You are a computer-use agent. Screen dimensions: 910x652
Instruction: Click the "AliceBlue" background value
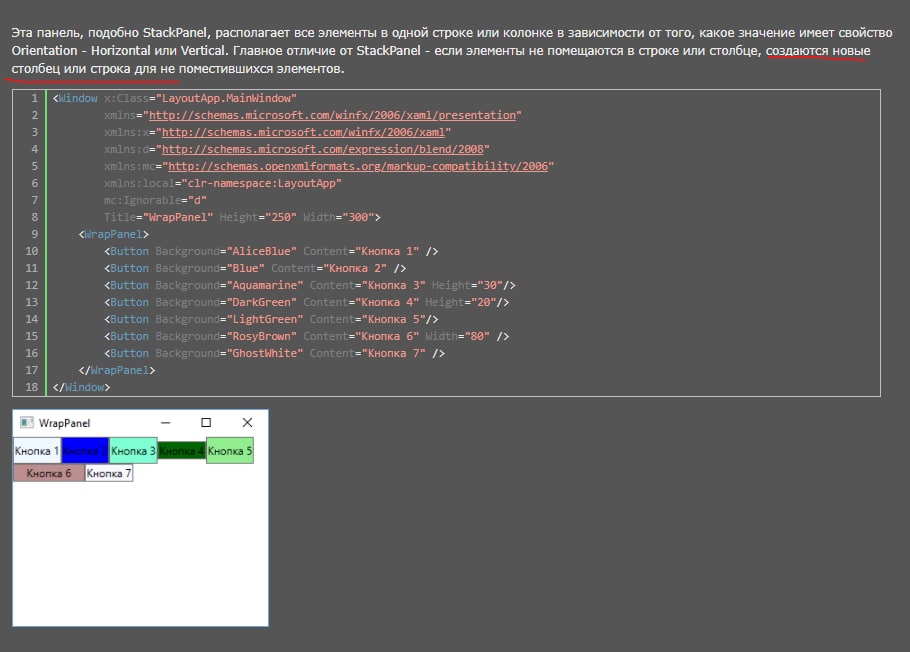click(x=262, y=251)
